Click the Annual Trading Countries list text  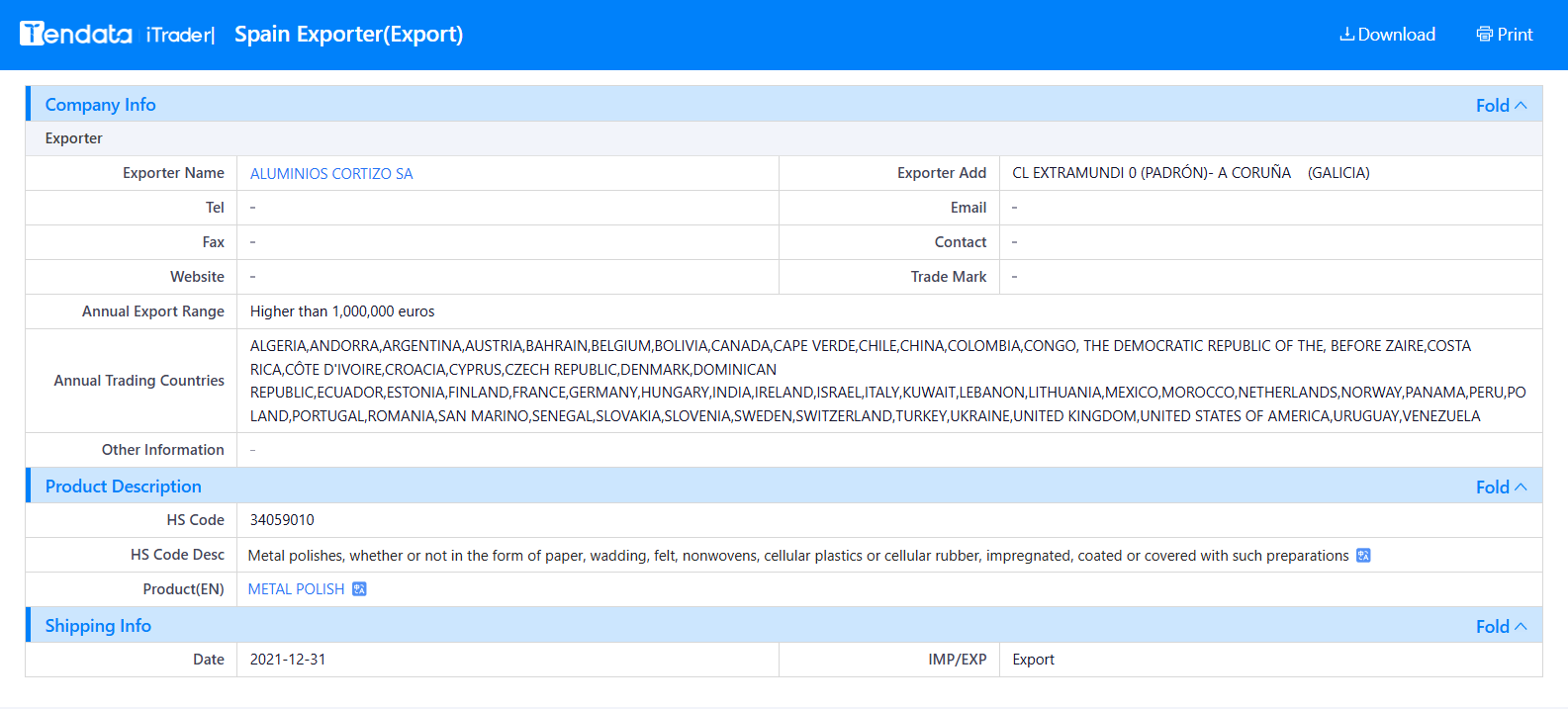[x=888, y=381]
